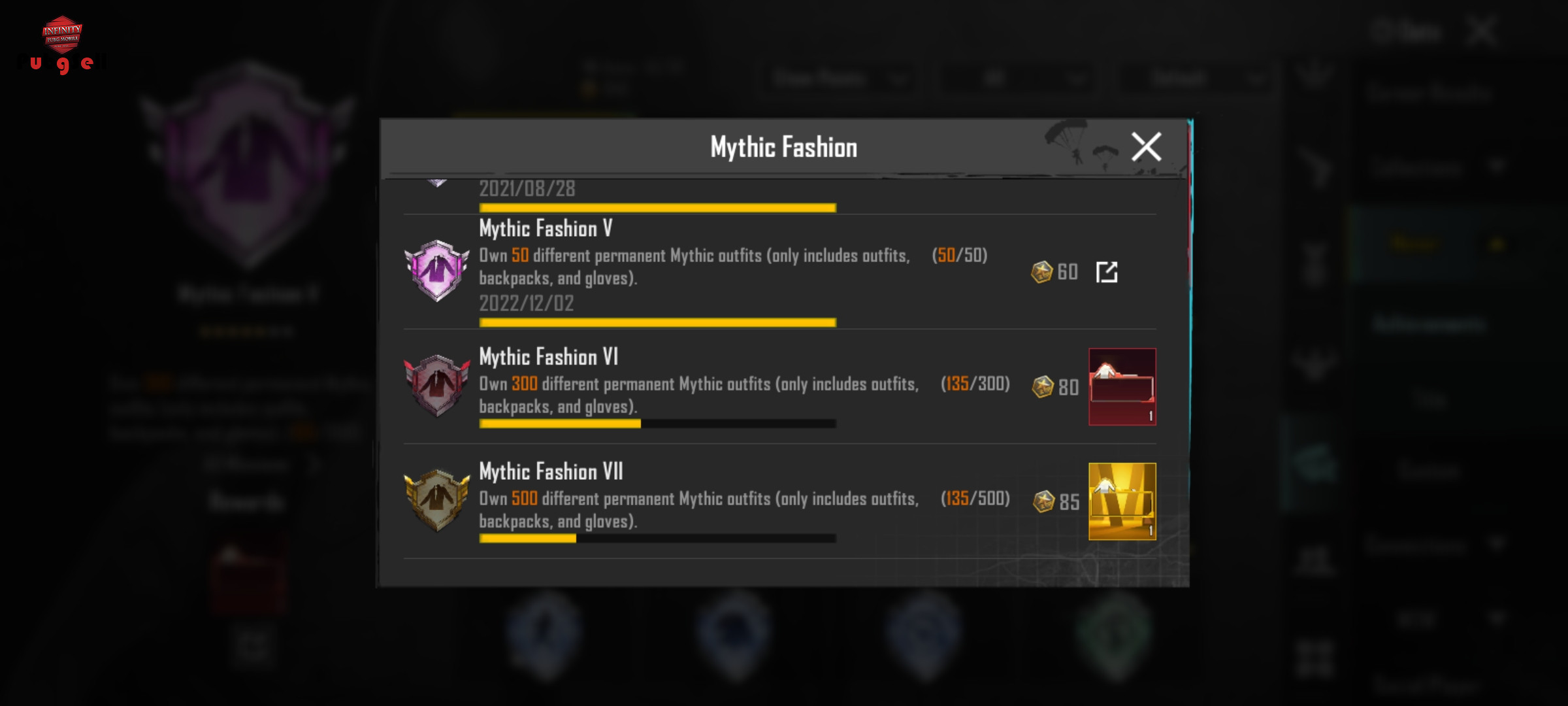Click the Infinity PUBG Mobile logo
The width and height of the screenshot is (1568, 706).
62,33
